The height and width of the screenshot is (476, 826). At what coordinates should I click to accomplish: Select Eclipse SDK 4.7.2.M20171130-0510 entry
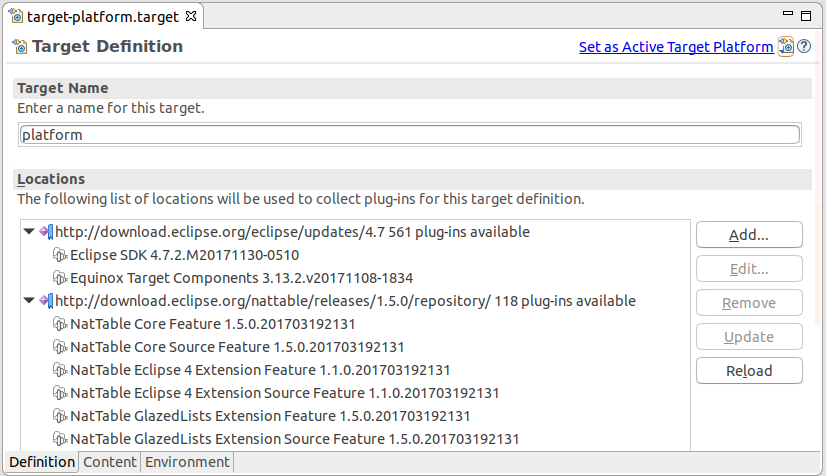pos(184,255)
